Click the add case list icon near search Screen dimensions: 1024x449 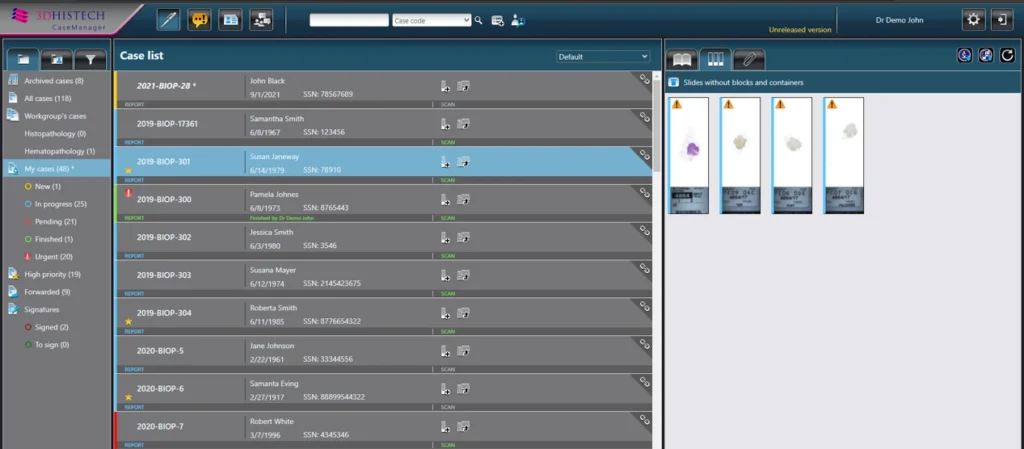(498, 21)
